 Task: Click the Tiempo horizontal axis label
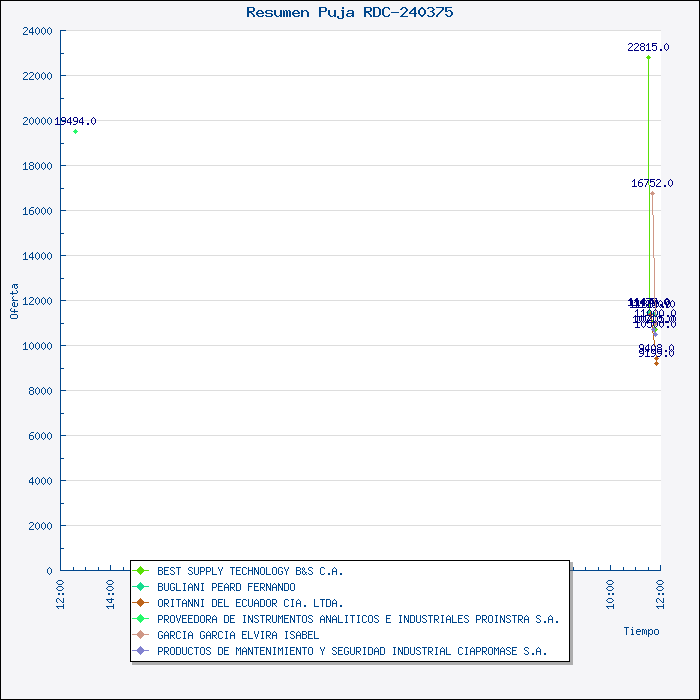(x=641, y=631)
